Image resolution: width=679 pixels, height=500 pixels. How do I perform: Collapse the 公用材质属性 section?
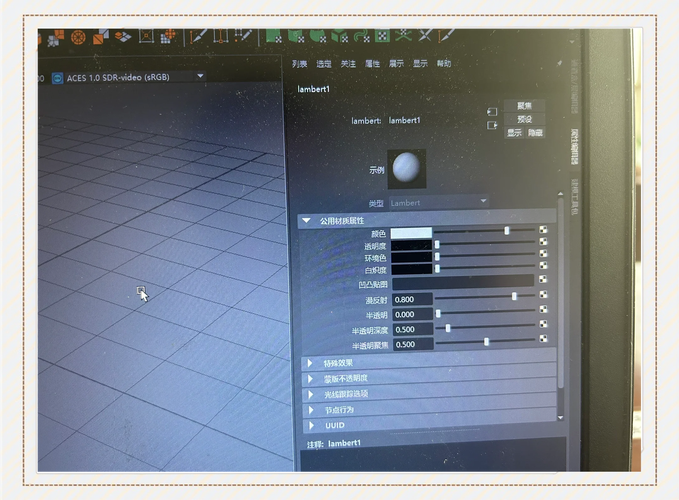point(307,220)
